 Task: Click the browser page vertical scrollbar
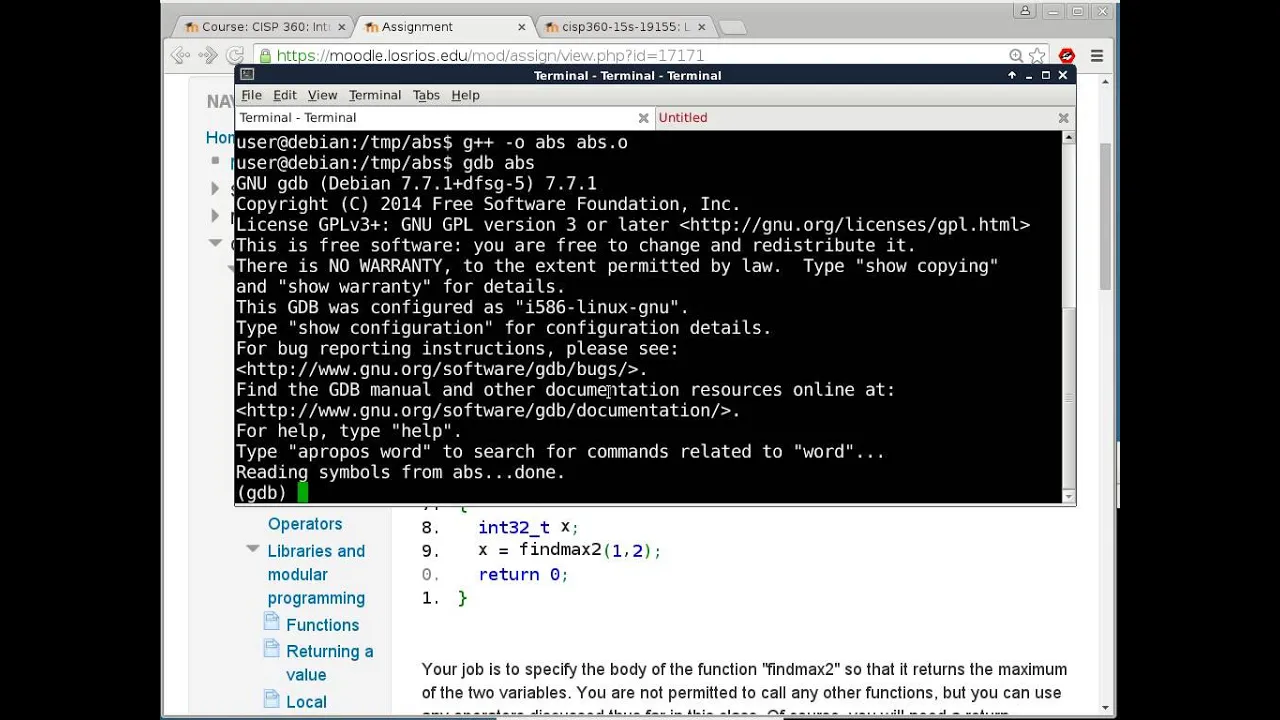pyautogui.click(x=1105, y=215)
